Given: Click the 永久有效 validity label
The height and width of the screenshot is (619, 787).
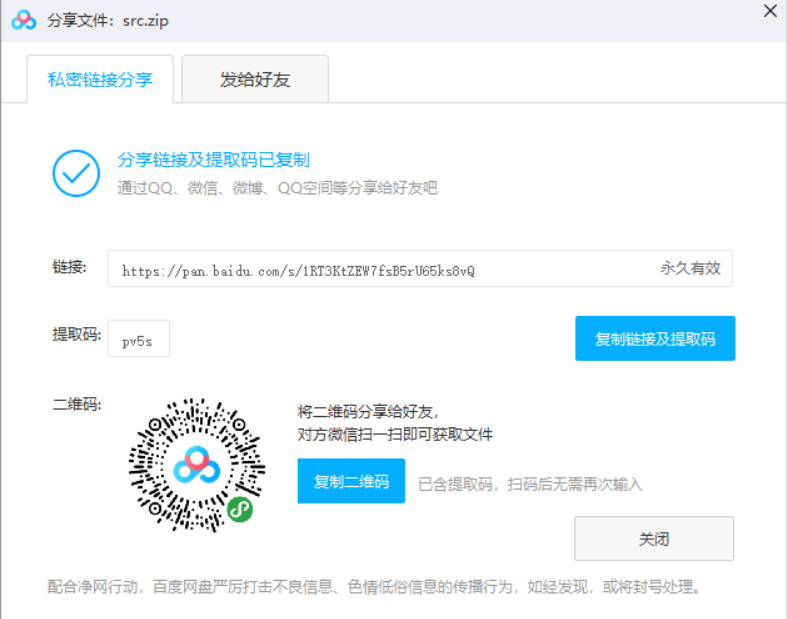Looking at the screenshot, I should (x=691, y=268).
